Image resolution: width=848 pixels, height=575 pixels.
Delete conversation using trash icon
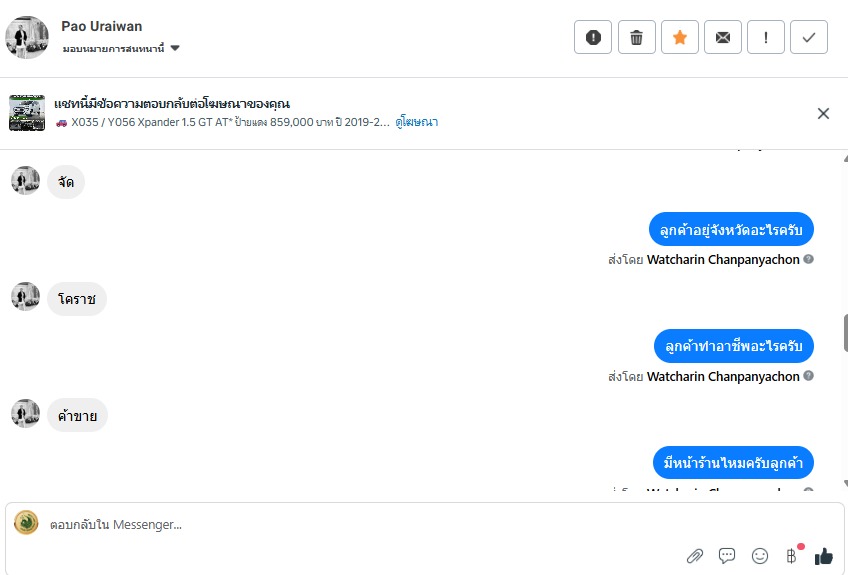point(636,37)
